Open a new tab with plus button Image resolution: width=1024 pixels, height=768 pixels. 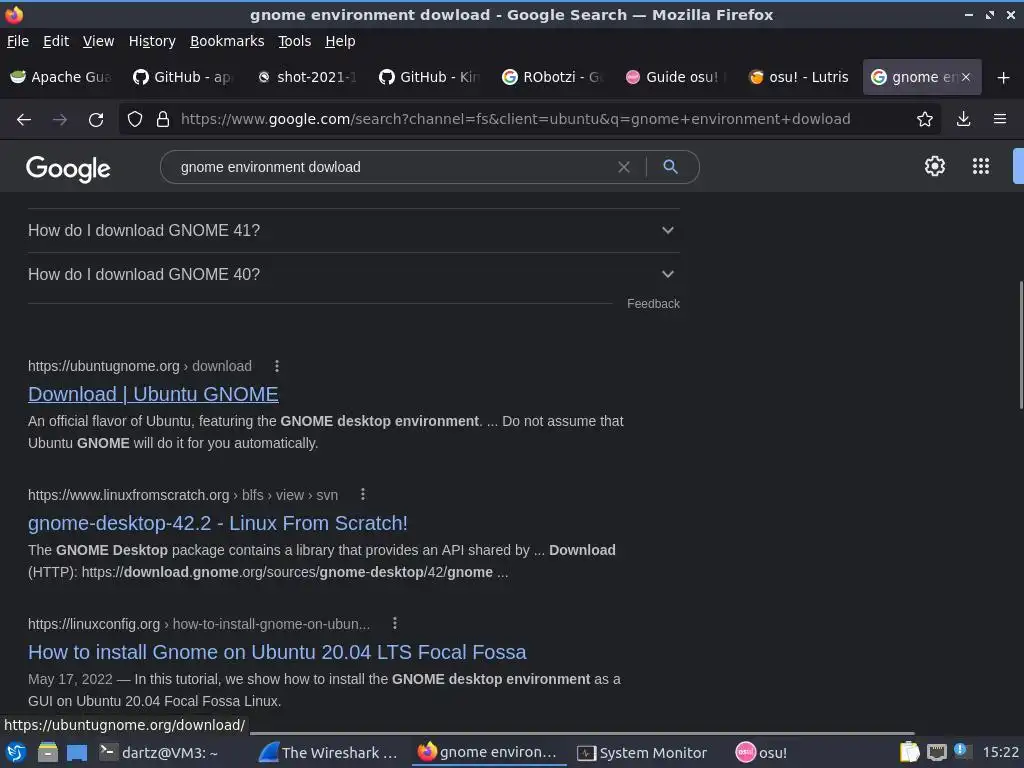[1003, 78]
